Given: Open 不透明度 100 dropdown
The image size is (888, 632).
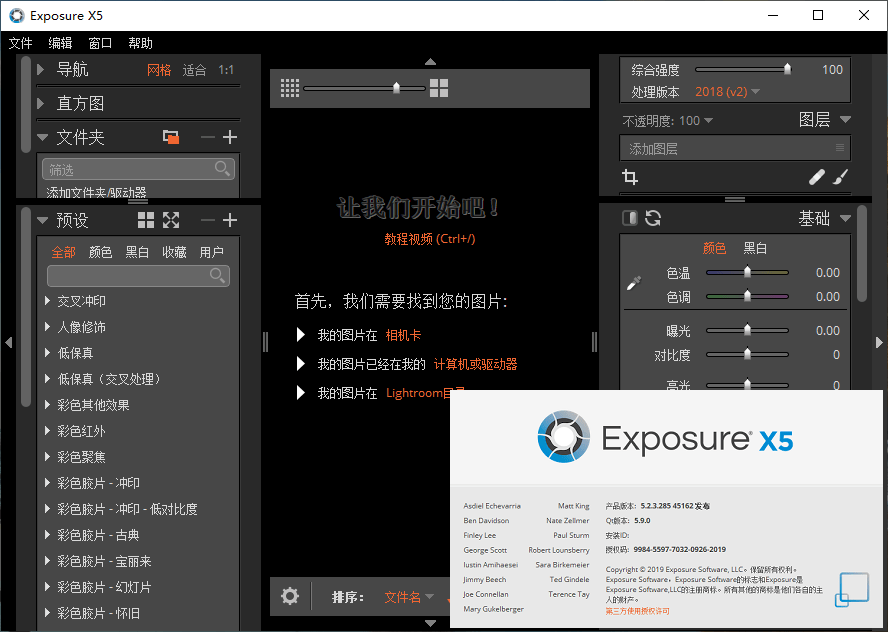Looking at the screenshot, I should point(695,121).
